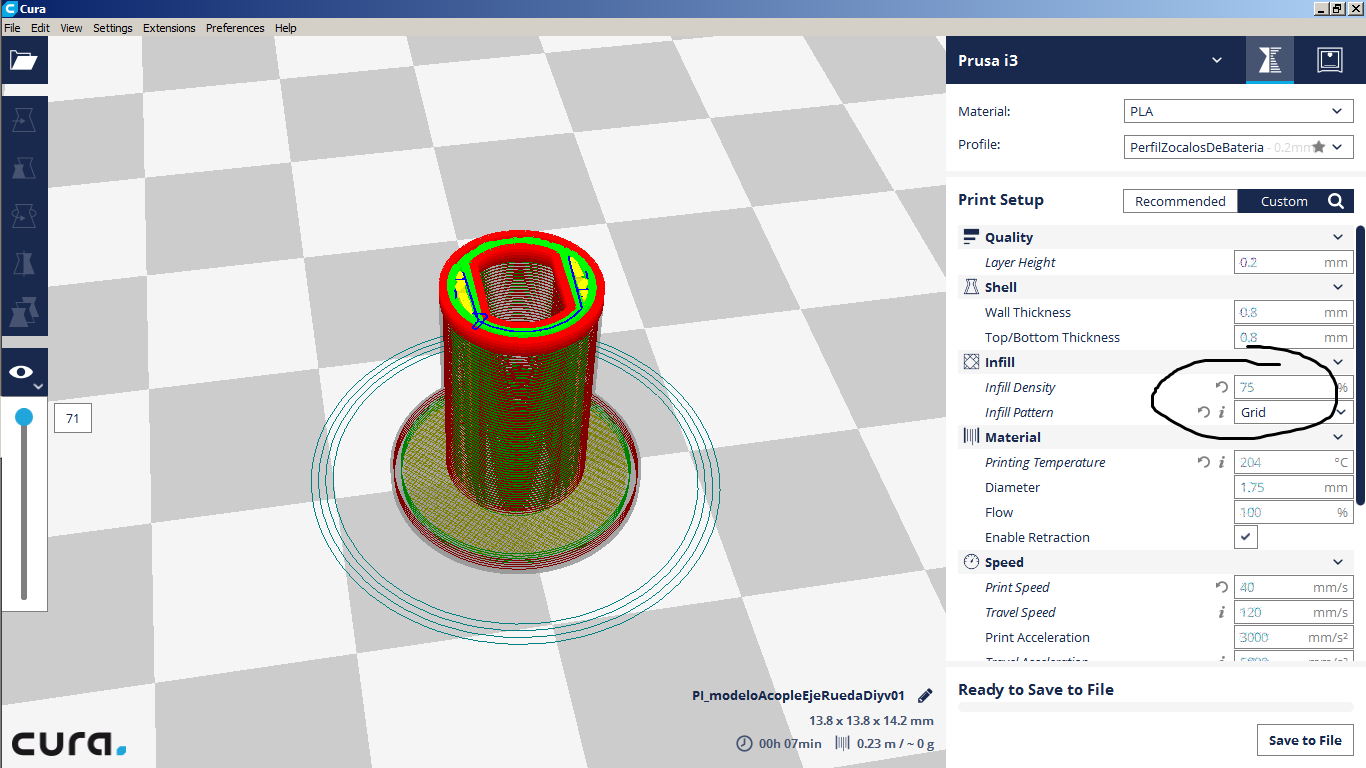The height and width of the screenshot is (768, 1366).
Task: Collapse the Infill section
Action: [x=1338, y=362]
